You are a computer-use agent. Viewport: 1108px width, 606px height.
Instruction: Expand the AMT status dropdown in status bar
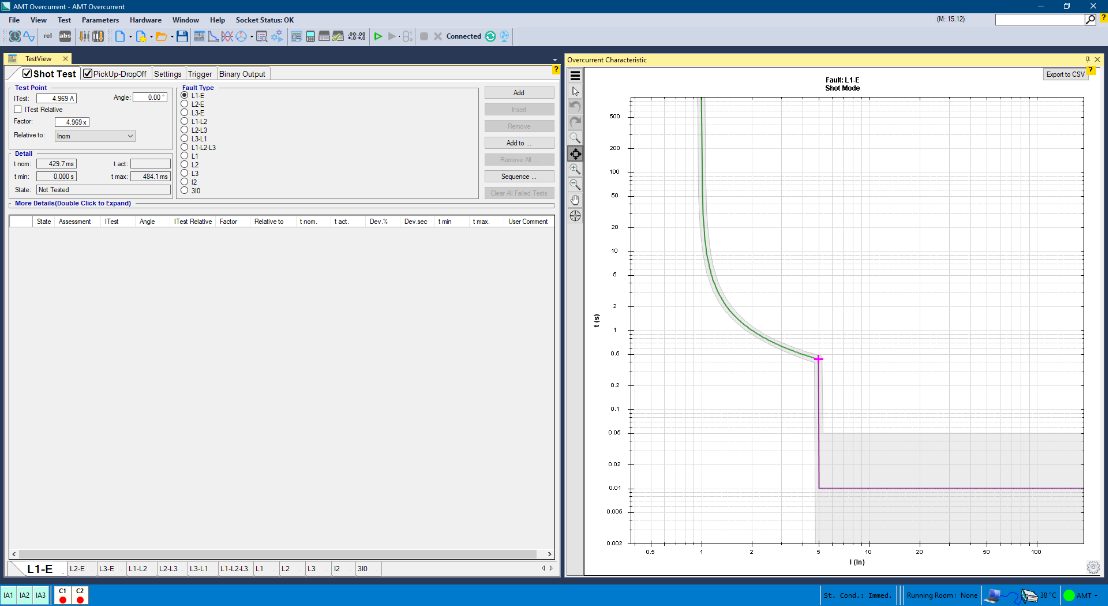click(1096, 595)
